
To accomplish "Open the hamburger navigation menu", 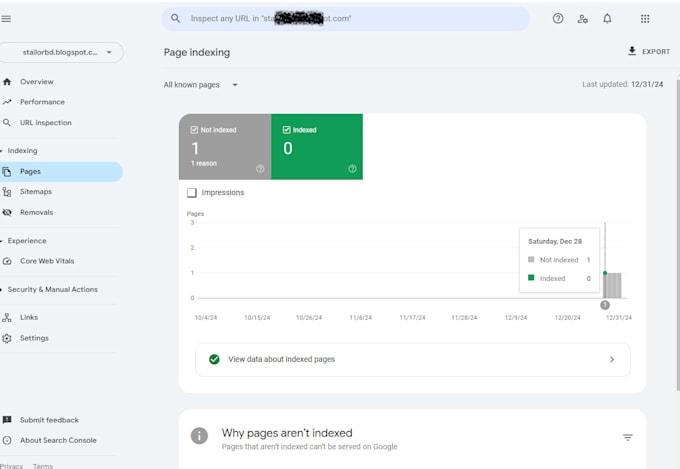I will tap(6, 19).
